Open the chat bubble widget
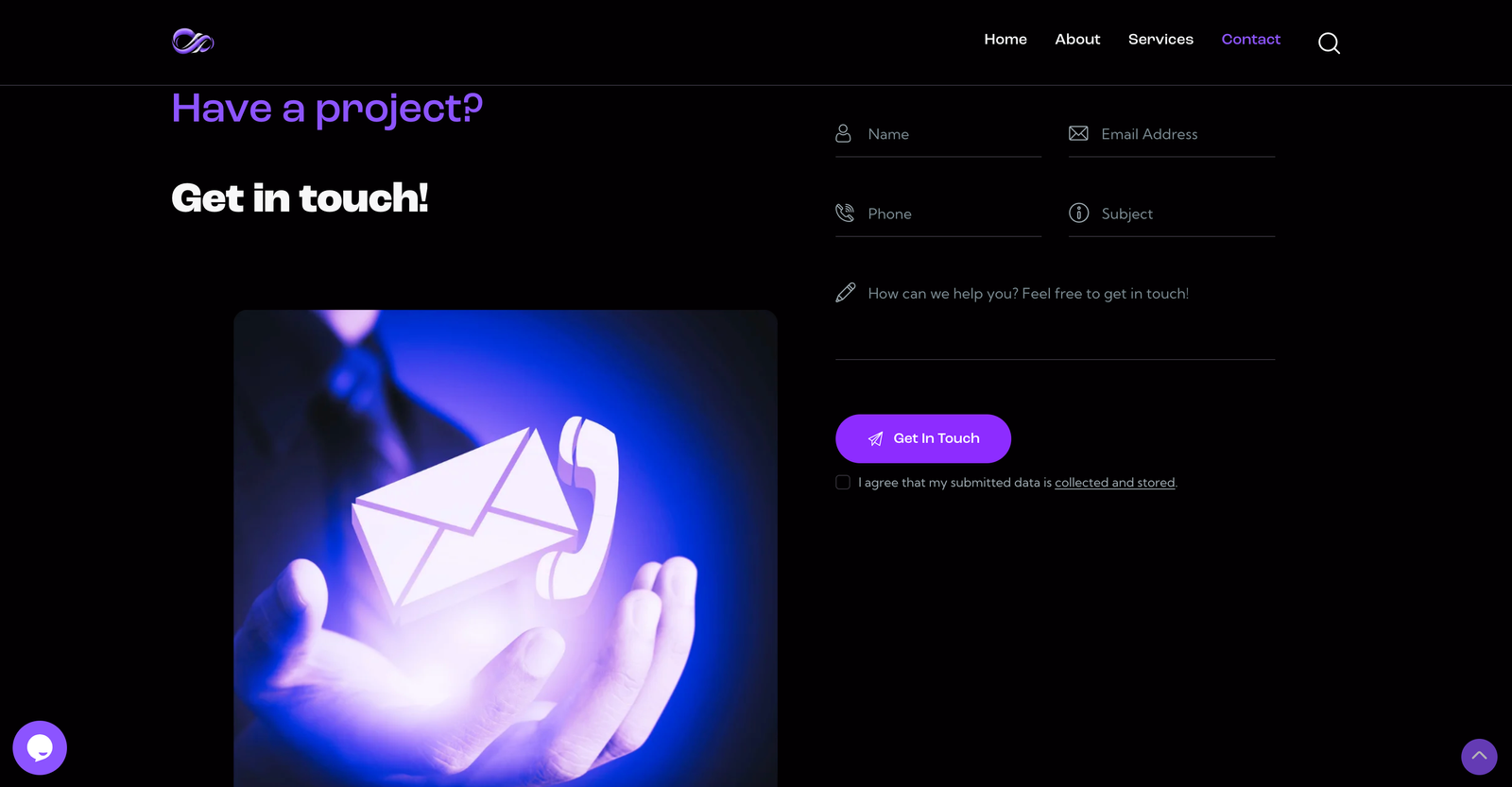Screen dimensions: 1512x787 coord(40,747)
